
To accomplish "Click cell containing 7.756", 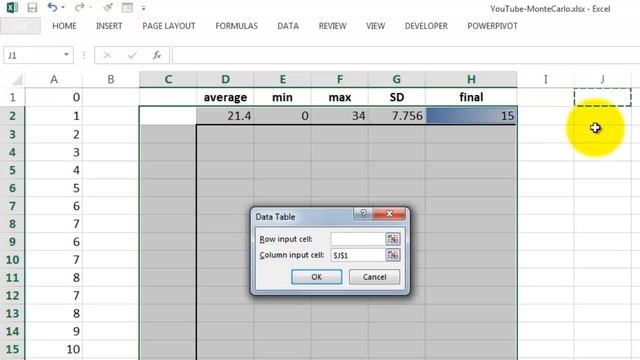I will pyautogui.click(x=397, y=116).
